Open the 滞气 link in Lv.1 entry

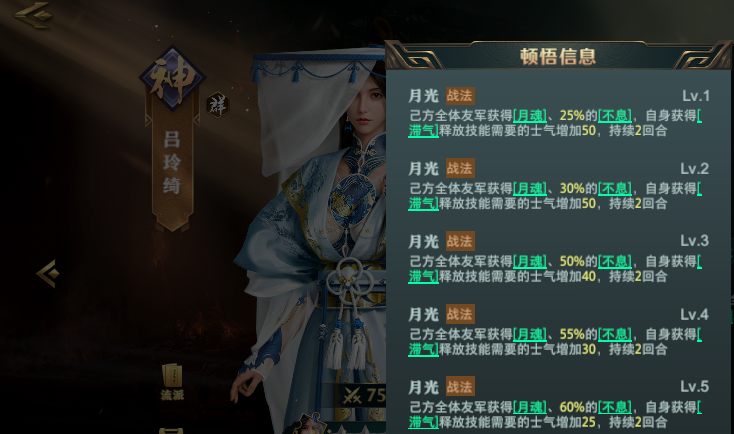click(423, 131)
